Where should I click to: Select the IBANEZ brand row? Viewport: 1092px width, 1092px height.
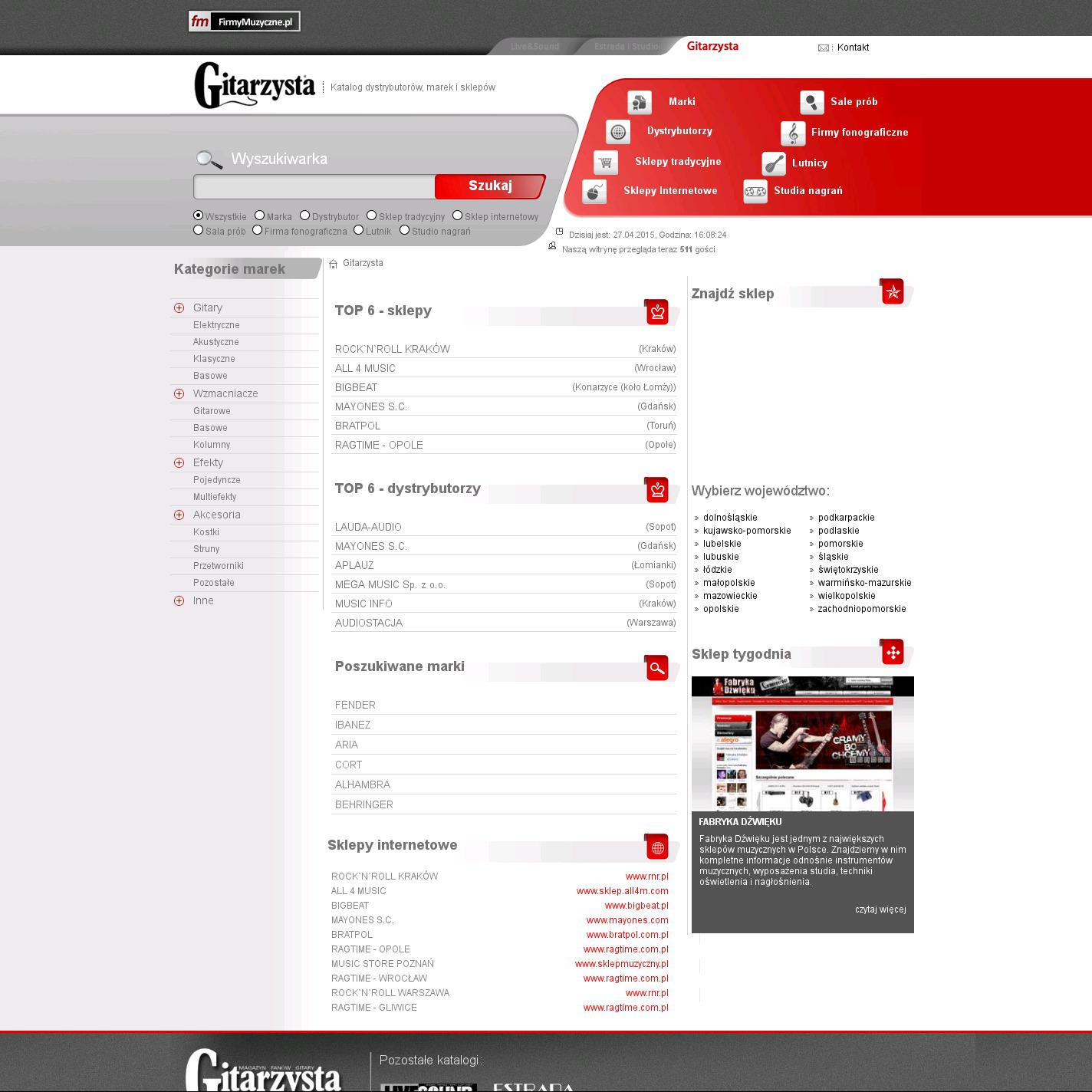point(505,725)
